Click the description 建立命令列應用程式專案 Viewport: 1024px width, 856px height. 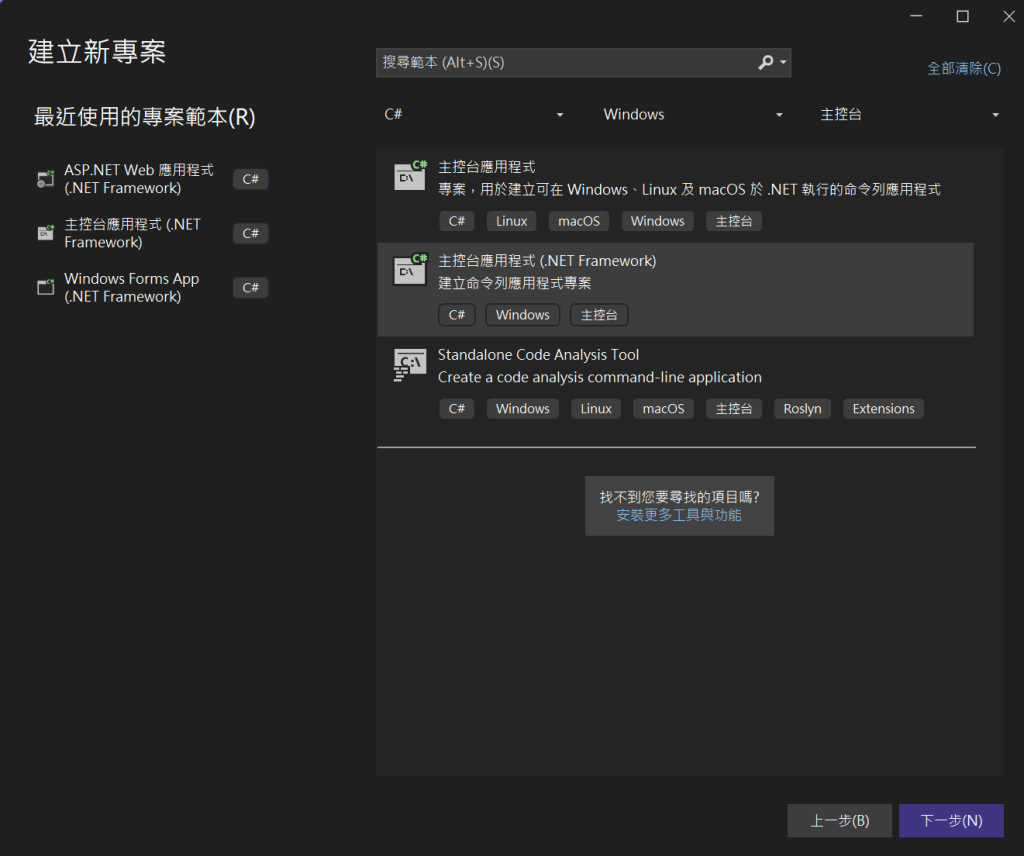515,283
